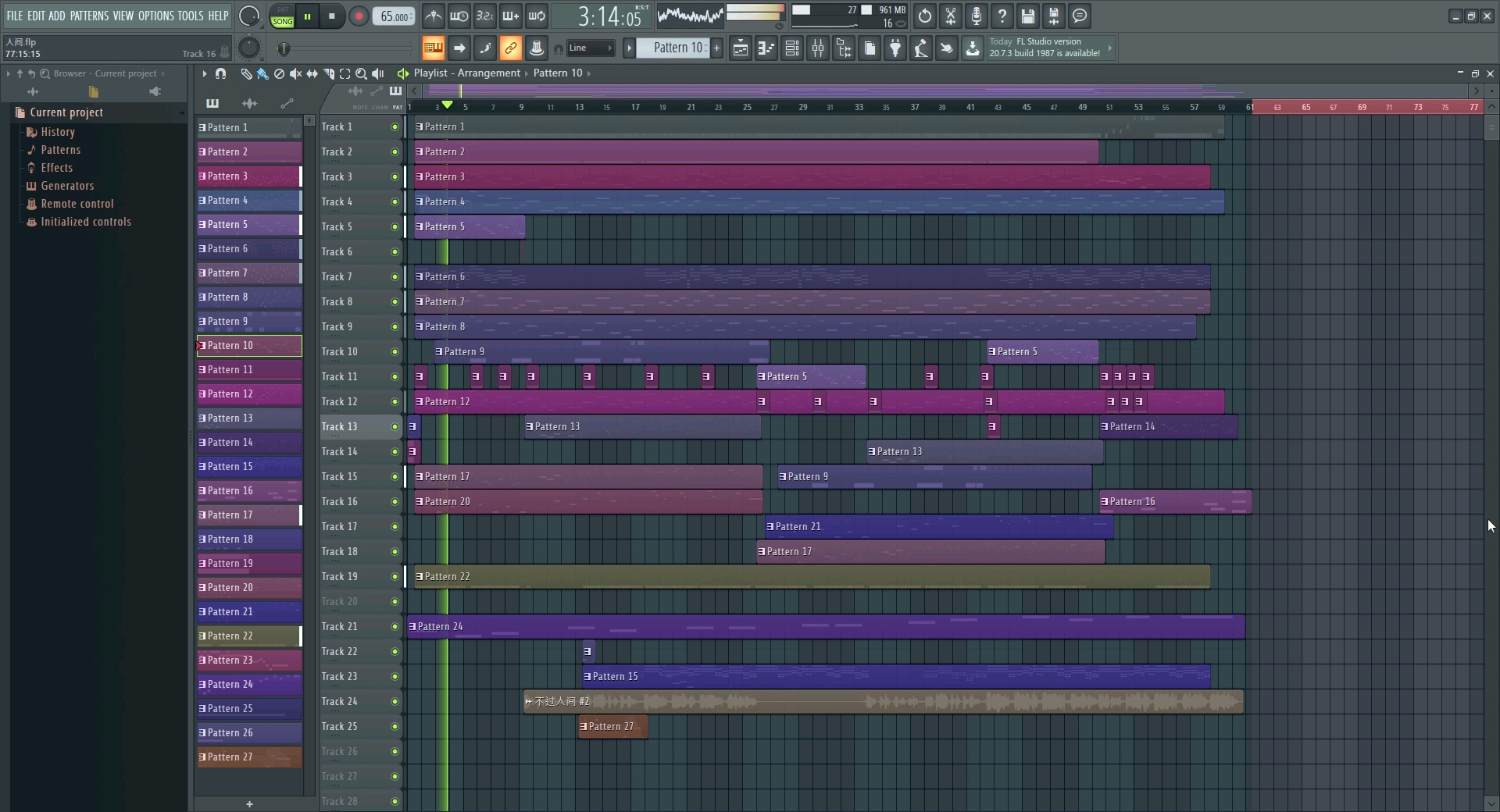Open the TOOLS menu
This screenshot has height=812, width=1500.
pos(190,16)
